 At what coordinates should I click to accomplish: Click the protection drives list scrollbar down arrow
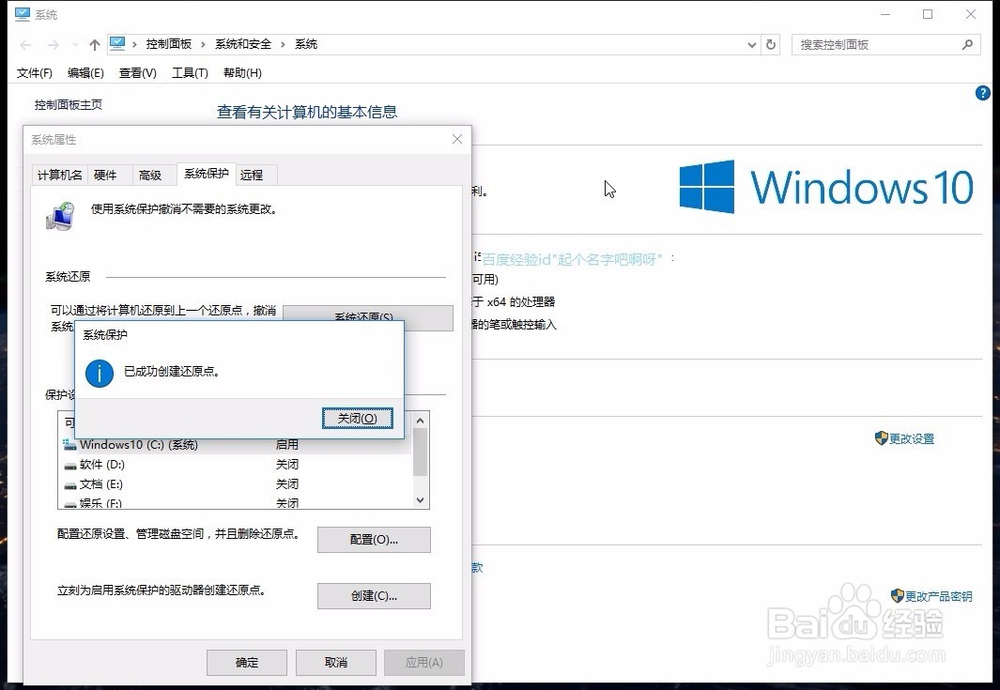click(419, 500)
